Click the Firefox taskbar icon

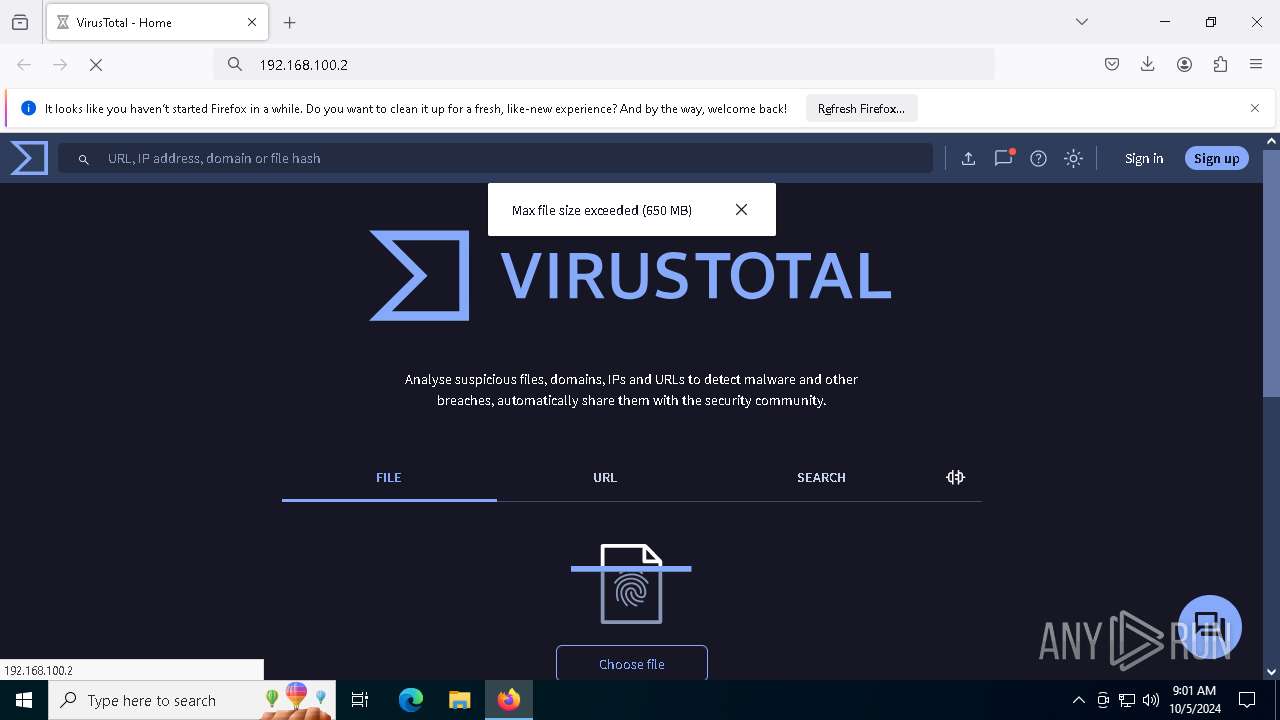tap(509, 700)
